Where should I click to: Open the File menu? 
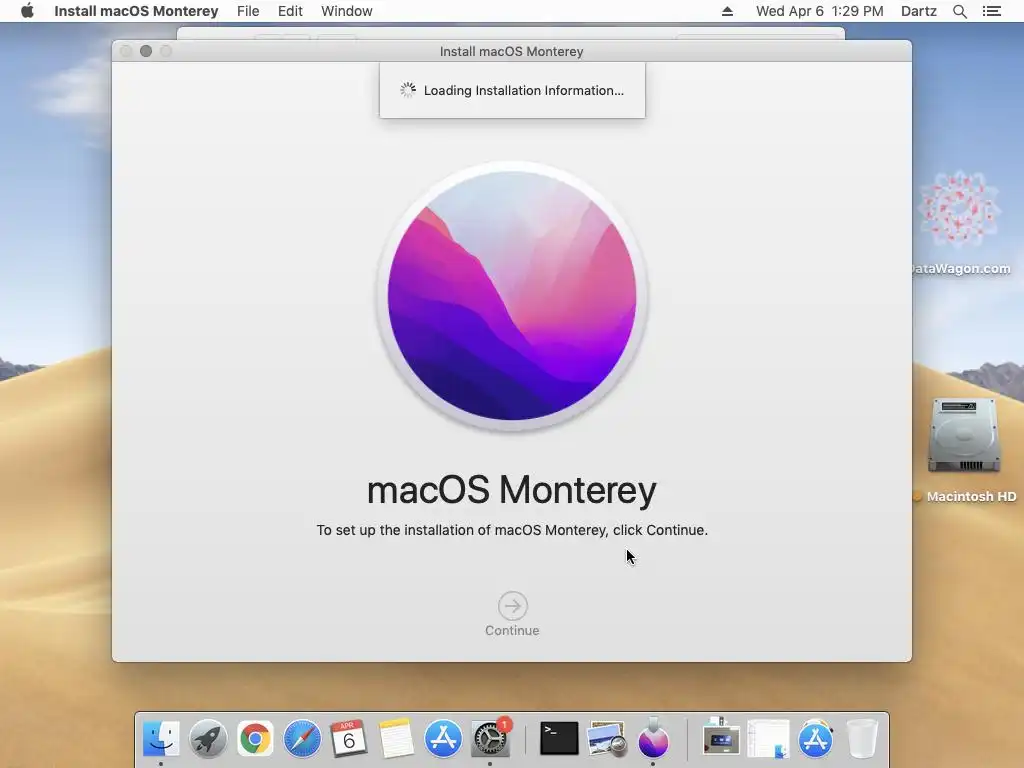(x=248, y=11)
